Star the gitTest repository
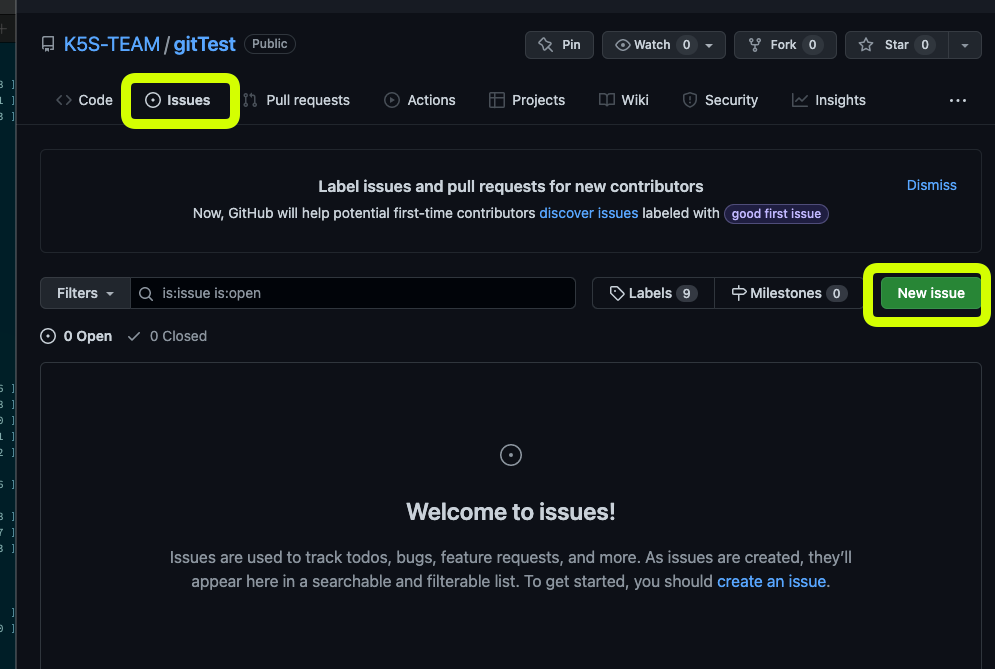 click(x=897, y=45)
